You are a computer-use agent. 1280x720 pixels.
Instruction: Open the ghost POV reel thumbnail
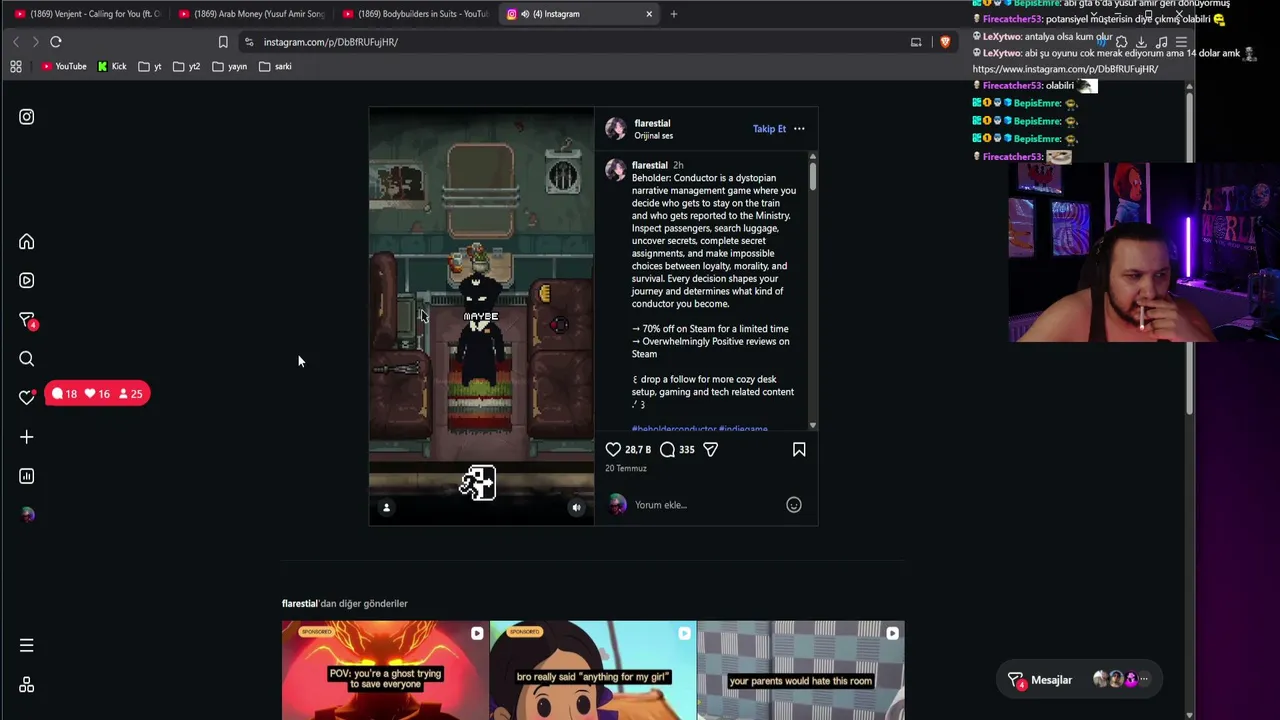tap(385, 670)
